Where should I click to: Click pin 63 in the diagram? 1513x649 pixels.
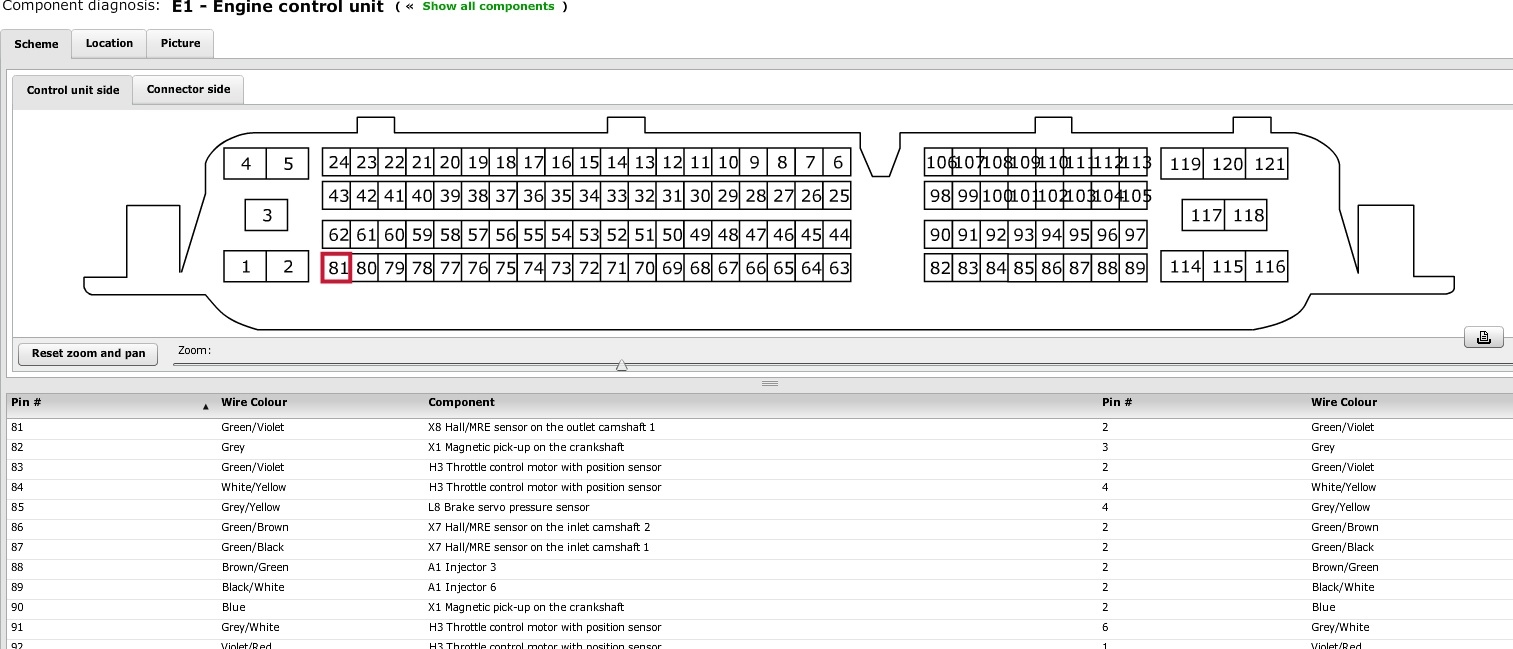[x=838, y=268]
